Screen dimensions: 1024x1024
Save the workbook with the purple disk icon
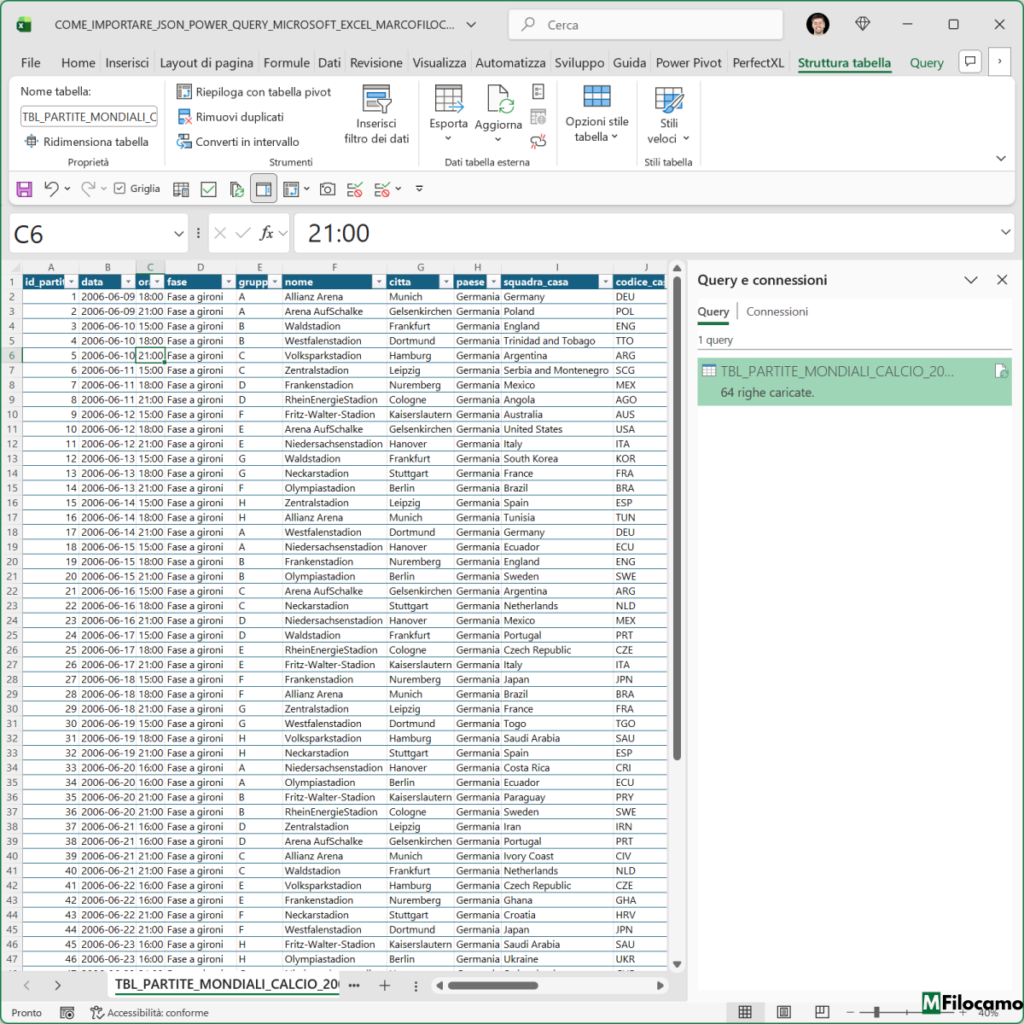[24, 189]
